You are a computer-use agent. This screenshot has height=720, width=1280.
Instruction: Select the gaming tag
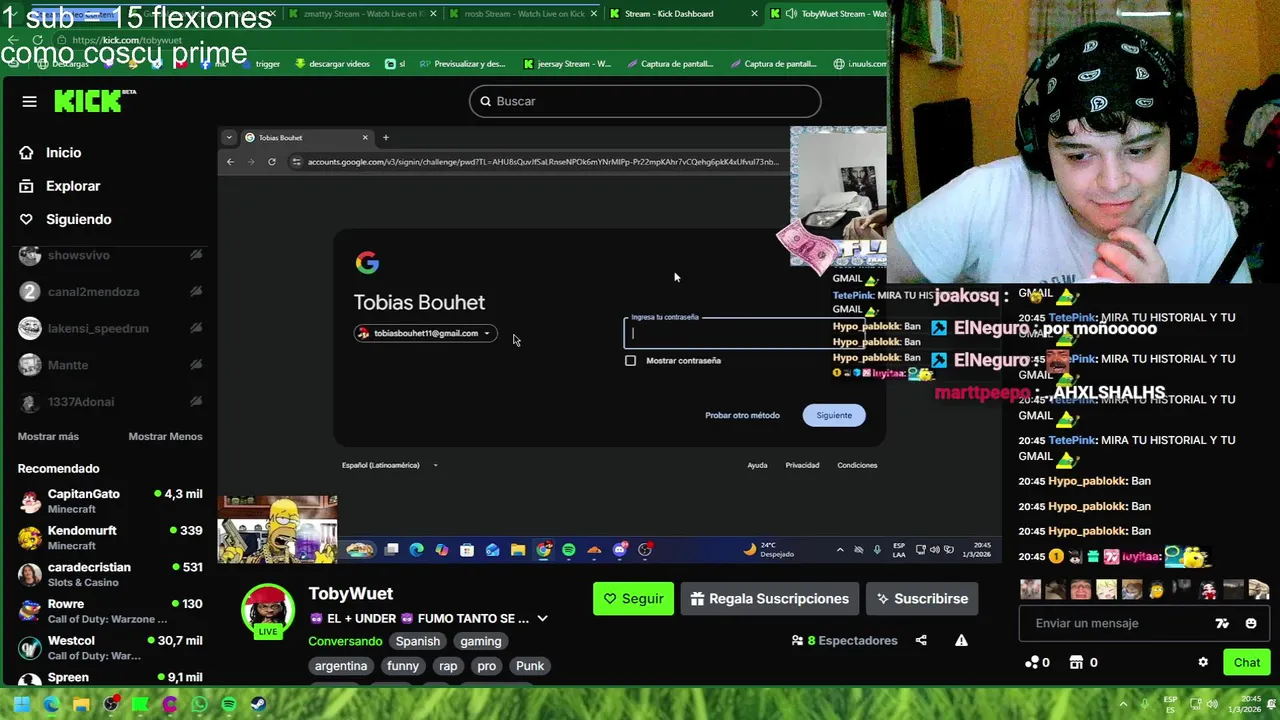pyautogui.click(x=481, y=641)
